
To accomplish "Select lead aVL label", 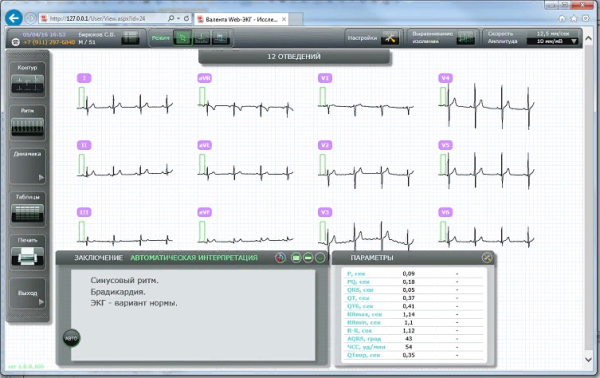I will tap(205, 145).
